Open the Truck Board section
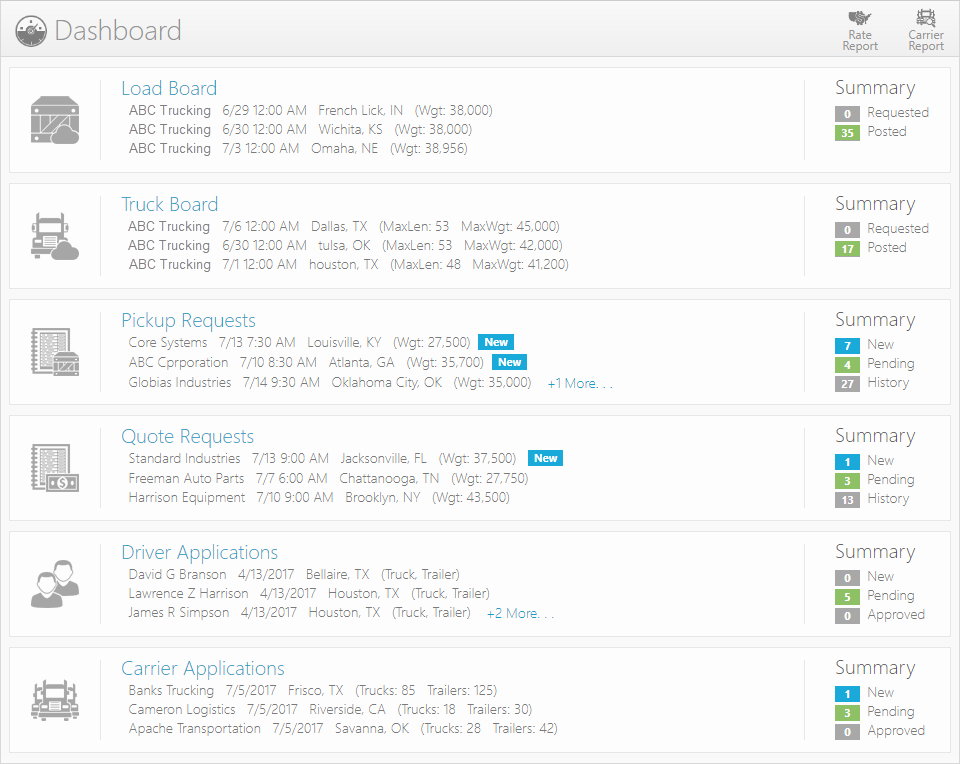This screenshot has height=764, width=960. (170, 204)
